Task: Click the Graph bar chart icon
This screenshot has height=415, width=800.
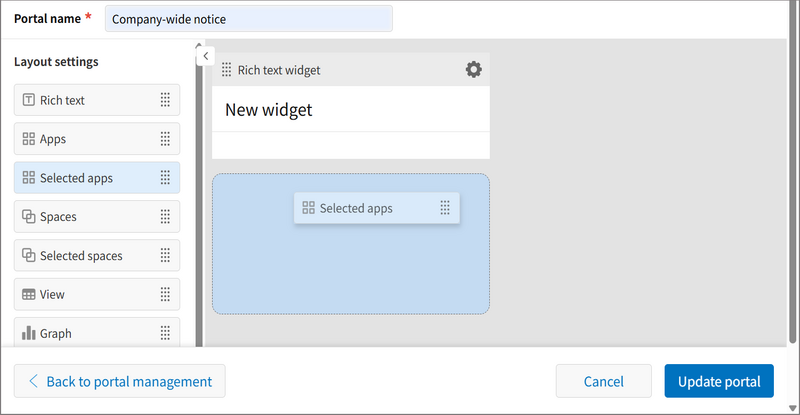Action: [x=28, y=333]
